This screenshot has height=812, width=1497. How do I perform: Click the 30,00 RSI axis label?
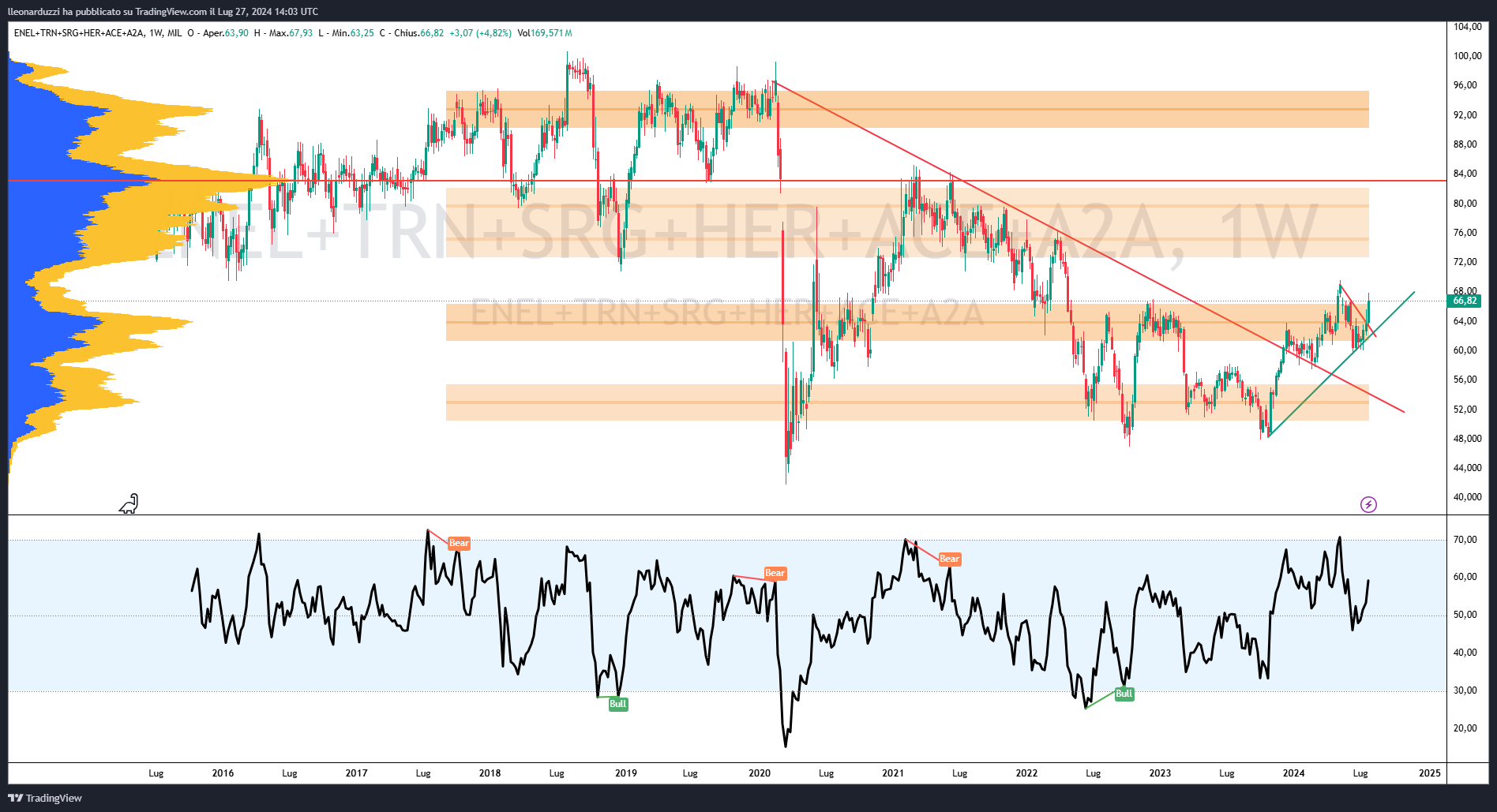1465,690
